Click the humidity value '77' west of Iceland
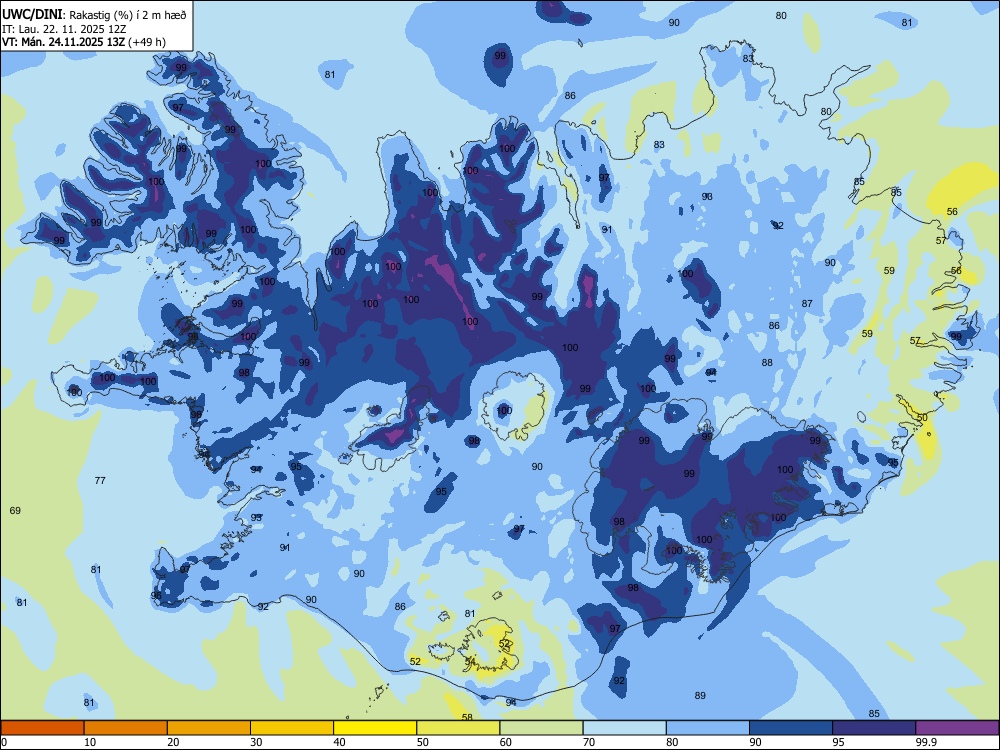The width and height of the screenshot is (1000, 750). point(99,480)
